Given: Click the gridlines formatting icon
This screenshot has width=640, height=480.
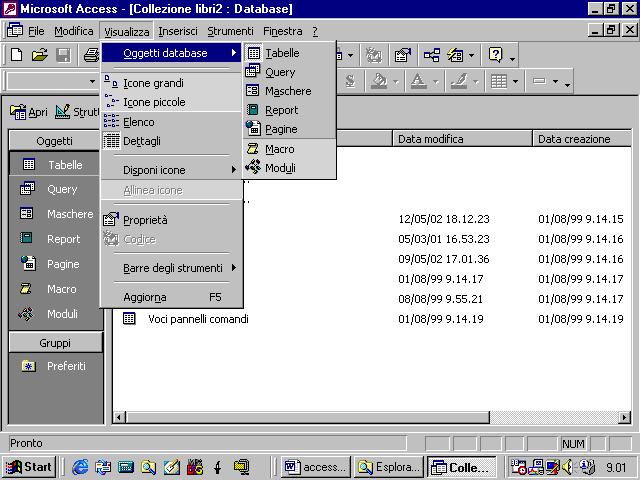Looking at the screenshot, I should (x=498, y=81).
